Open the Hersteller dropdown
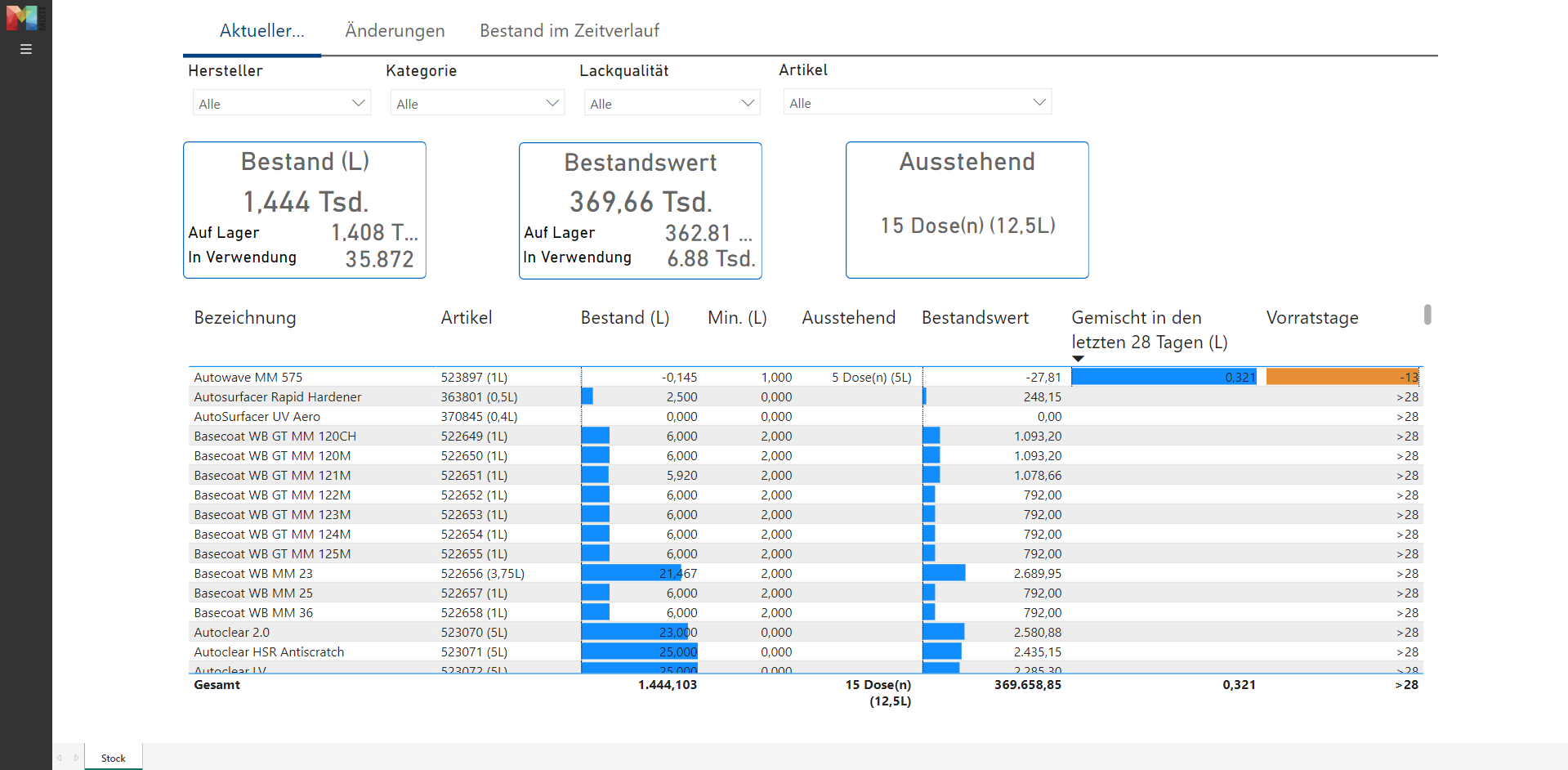This screenshot has width=1568, height=770. tap(282, 103)
